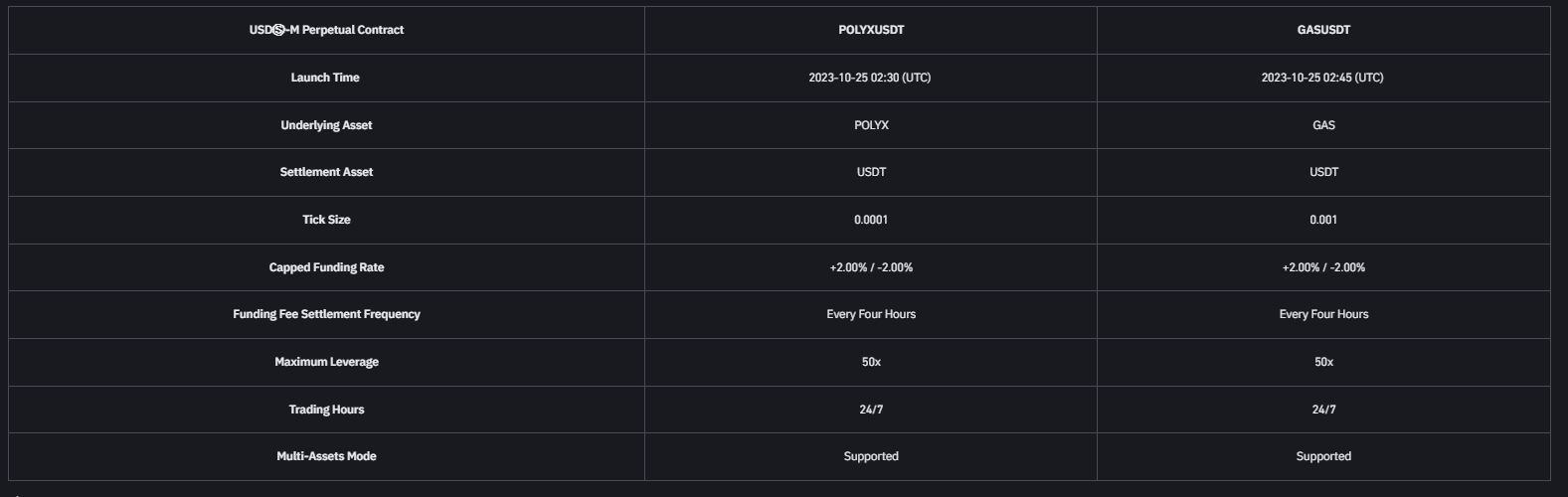This screenshot has width=1568, height=497.
Task: Select the 2023-10-25 02:30 (UTC) launch time
Action: [x=870, y=78]
